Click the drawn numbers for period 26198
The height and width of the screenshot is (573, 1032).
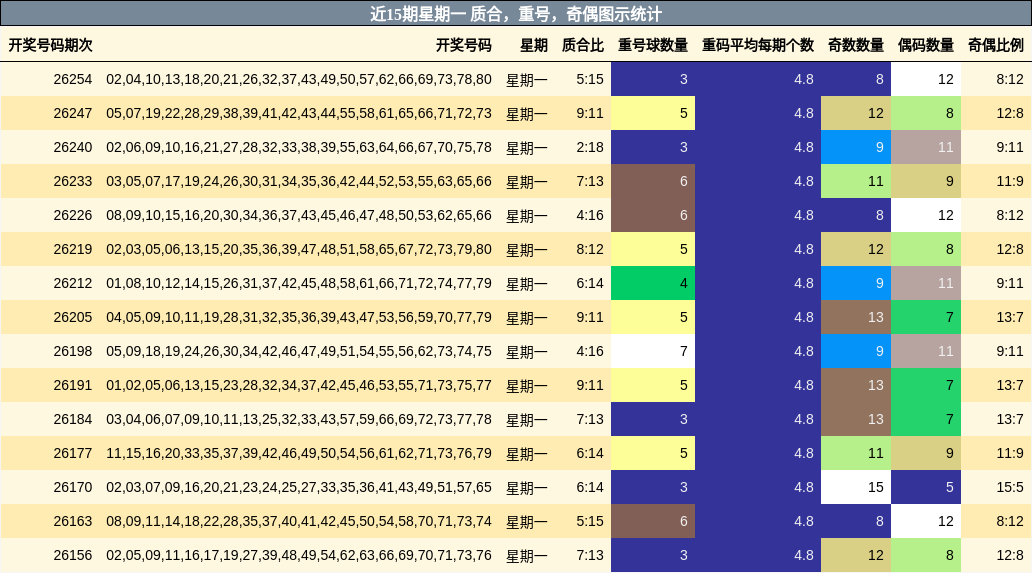pyautogui.click(x=299, y=351)
